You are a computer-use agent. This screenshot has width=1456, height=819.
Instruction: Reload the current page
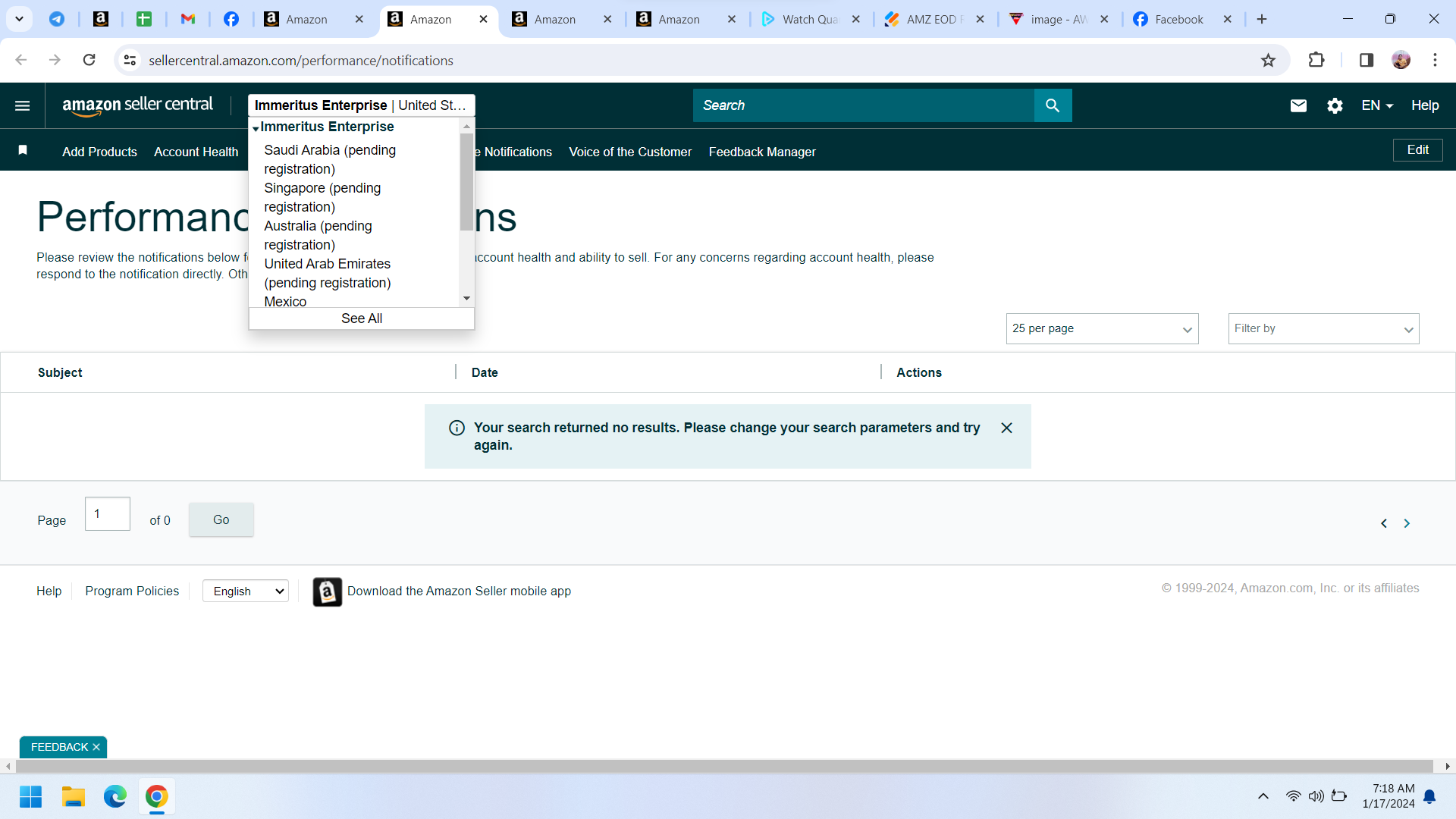[89, 60]
